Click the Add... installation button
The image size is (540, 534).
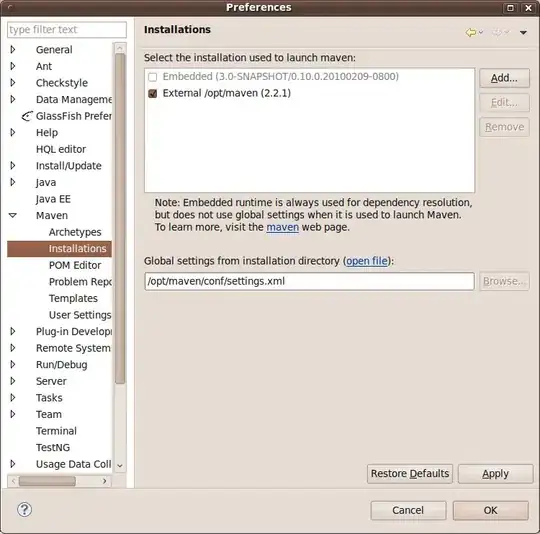pos(504,78)
